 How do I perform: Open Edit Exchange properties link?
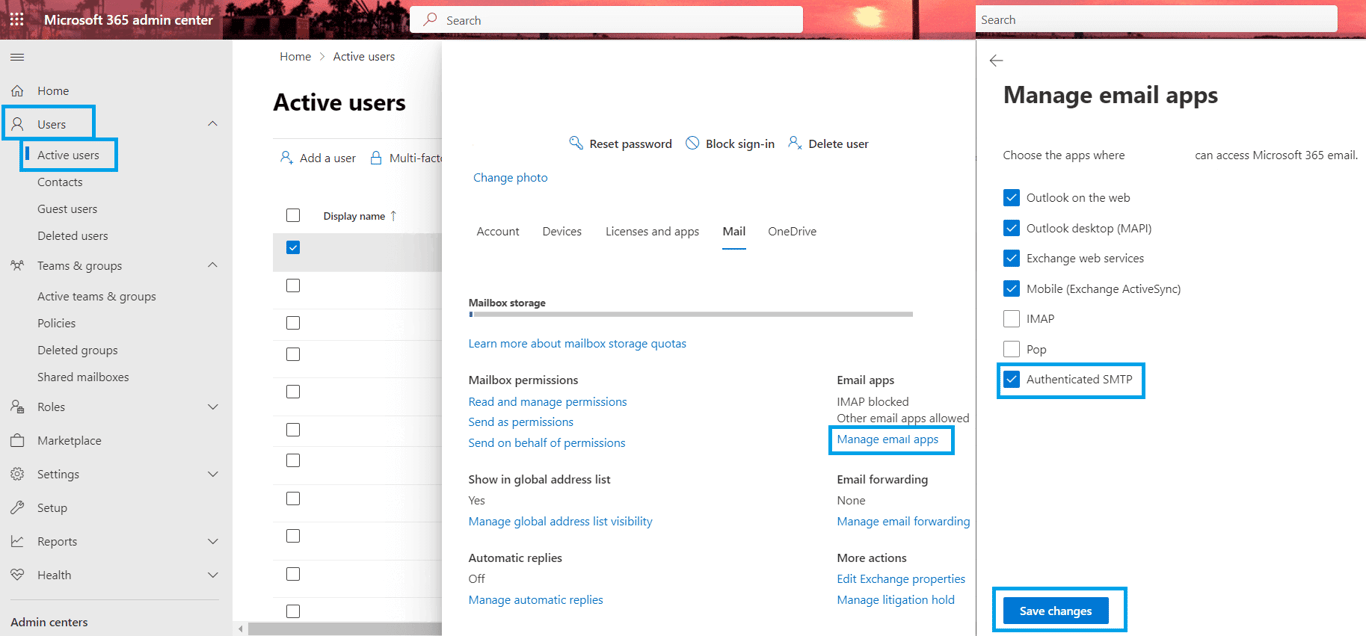[x=901, y=579]
